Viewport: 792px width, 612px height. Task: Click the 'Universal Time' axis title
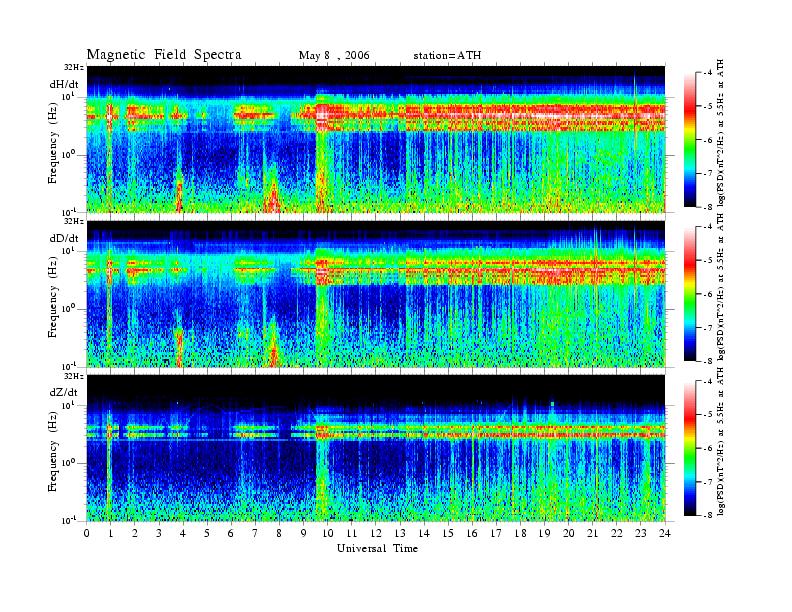pos(377,548)
